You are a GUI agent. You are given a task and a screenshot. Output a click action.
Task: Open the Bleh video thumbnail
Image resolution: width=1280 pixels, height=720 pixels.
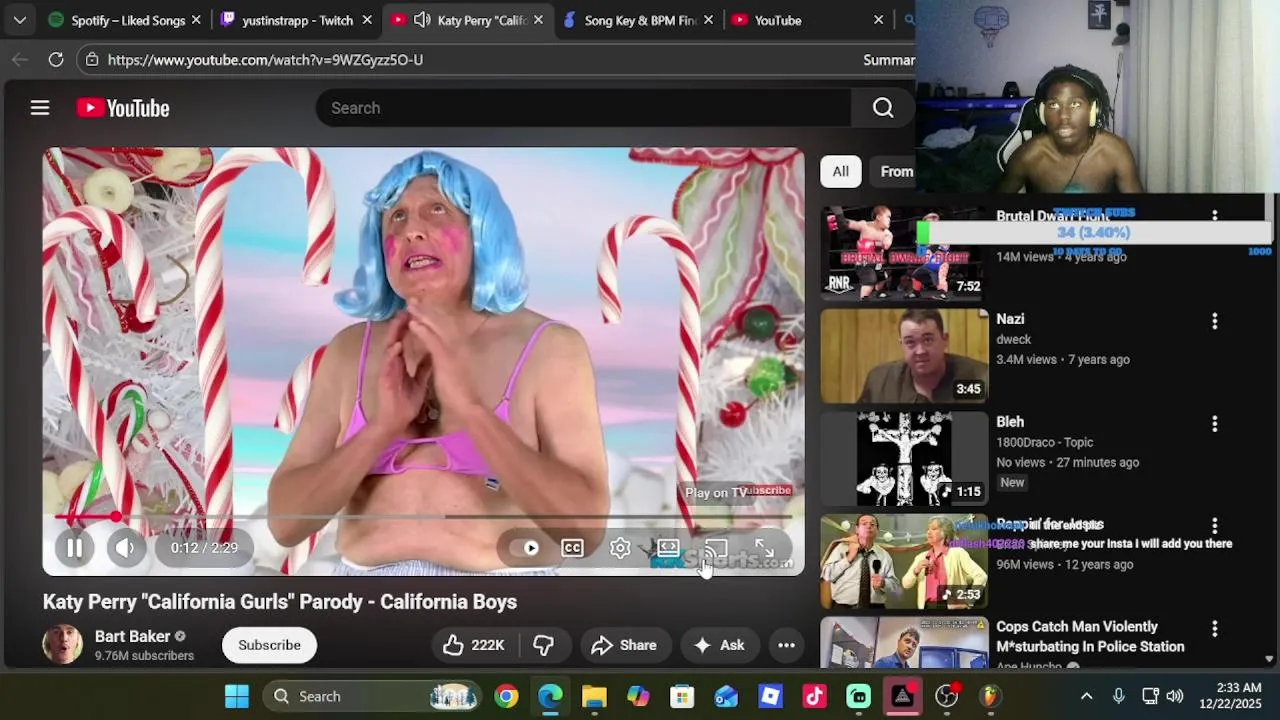[904, 458]
